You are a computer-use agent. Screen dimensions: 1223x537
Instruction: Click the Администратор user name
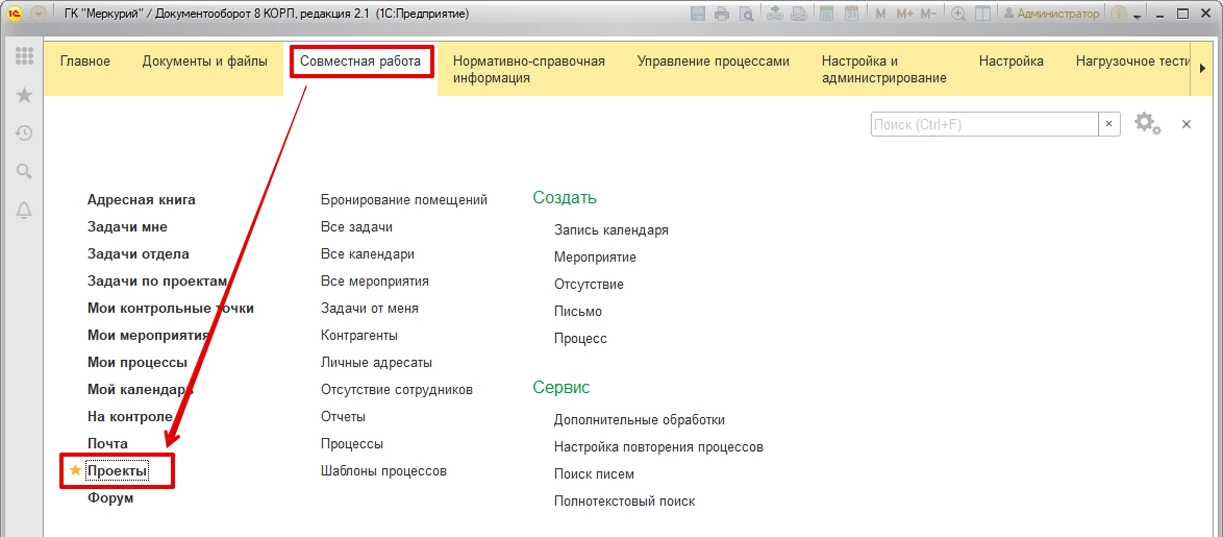(1058, 14)
